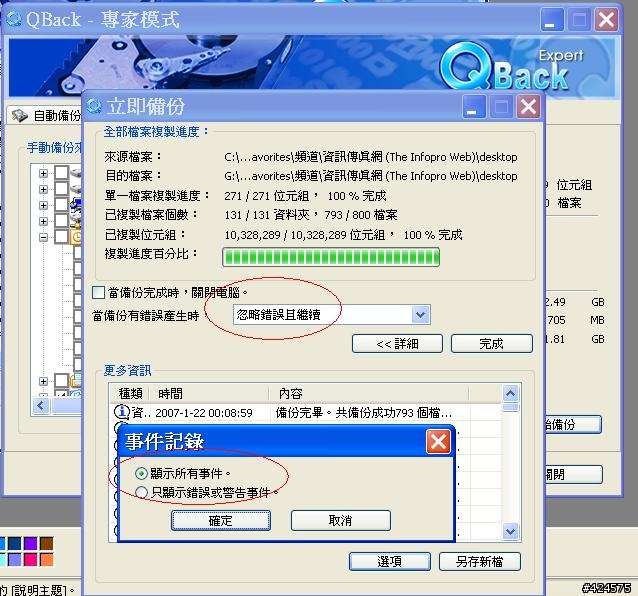Click the partly hidden 始備份 button in main window
This screenshot has width=638, height=596.
click(x=573, y=424)
